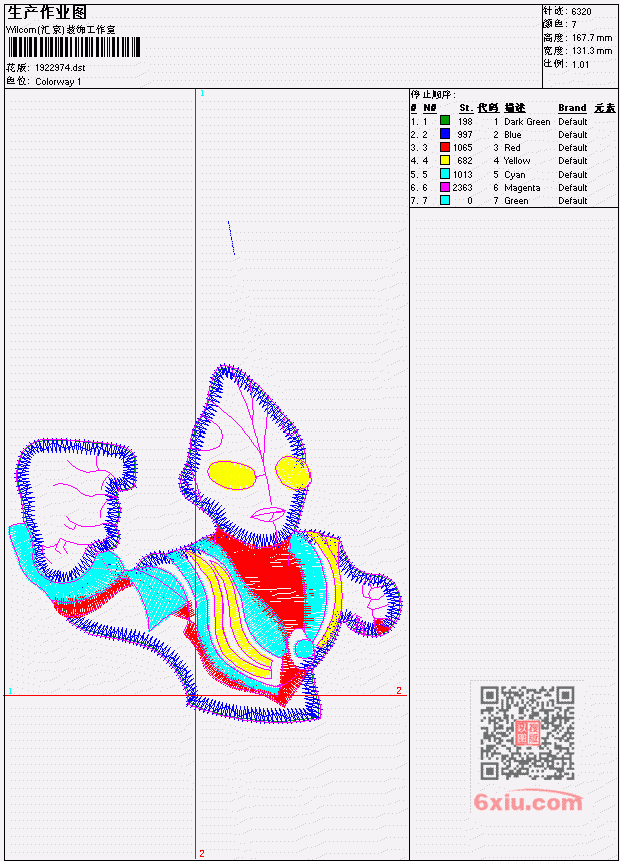Click stitch count 1065 for Red
Viewport: 620px width, 861px height.
point(463,148)
